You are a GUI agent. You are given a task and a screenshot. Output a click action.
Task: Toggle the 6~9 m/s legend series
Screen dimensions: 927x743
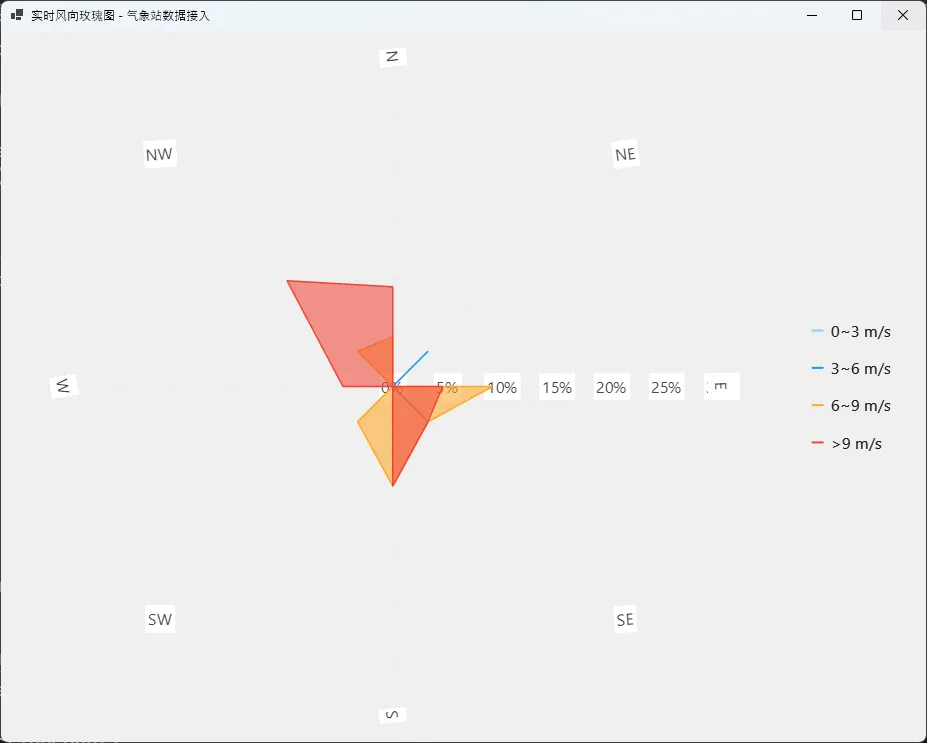[x=851, y=405]
